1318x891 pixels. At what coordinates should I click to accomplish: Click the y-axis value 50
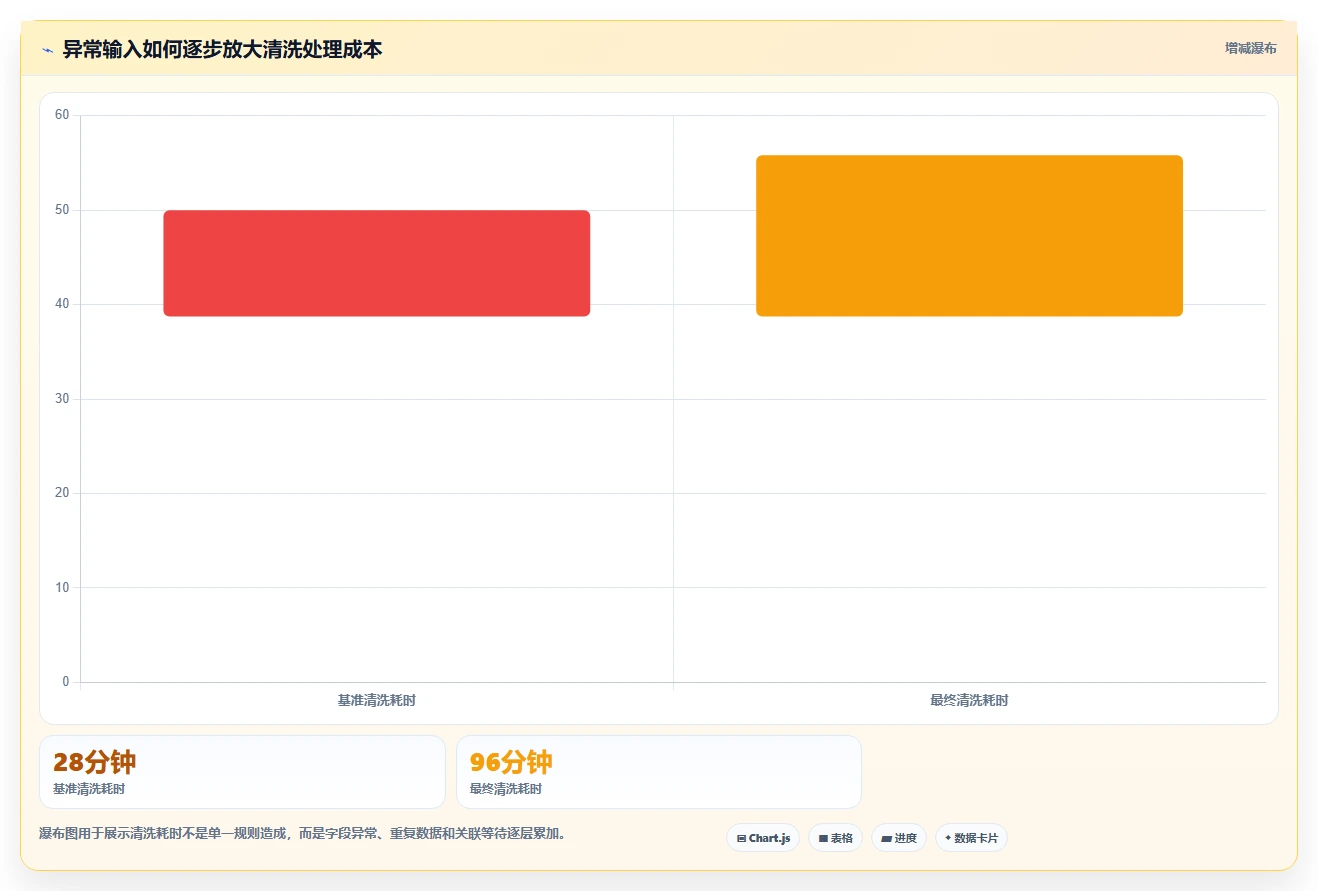pos(62,210)
